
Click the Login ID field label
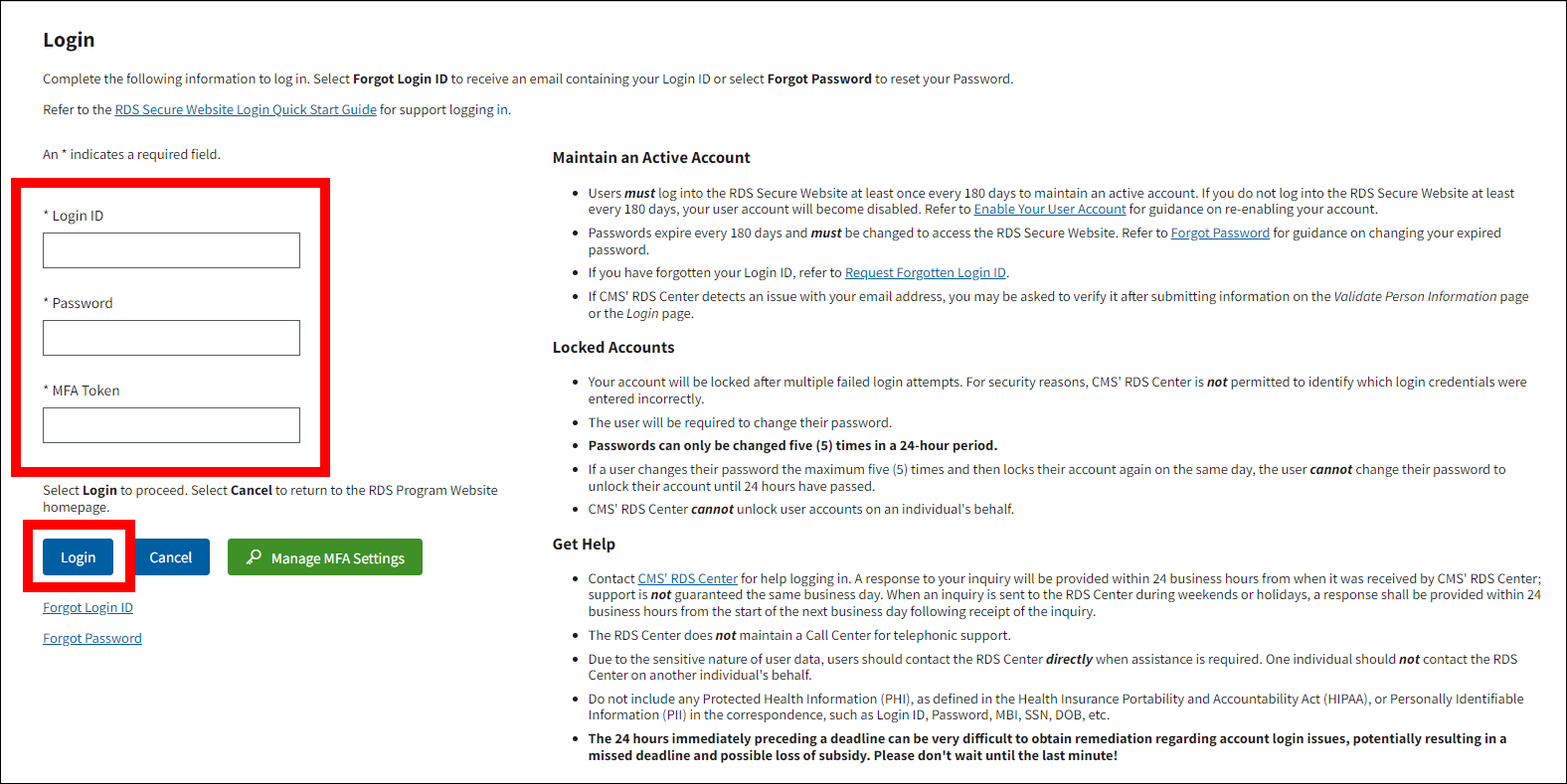(x=78, y=216)
